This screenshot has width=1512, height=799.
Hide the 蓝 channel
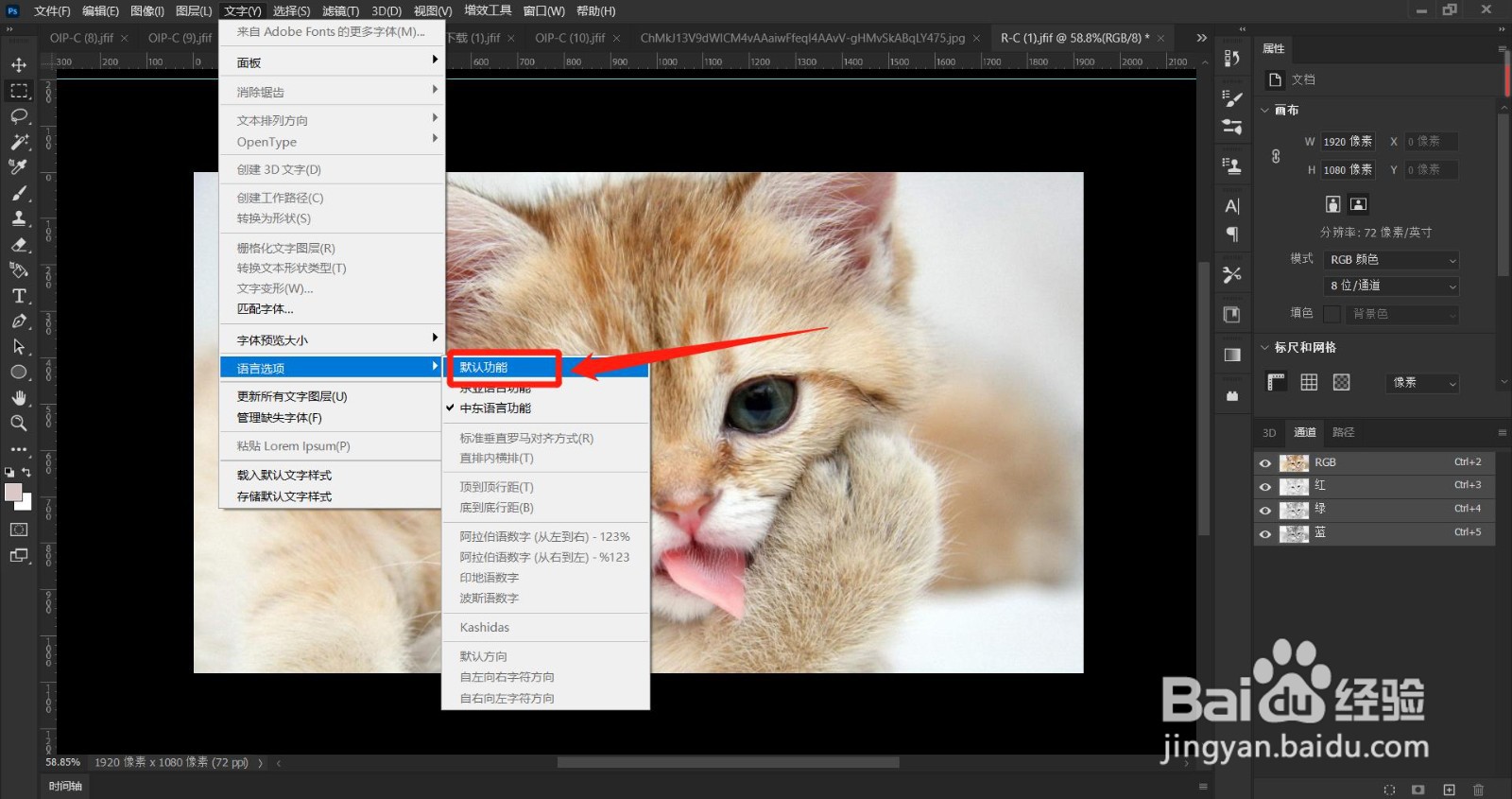pos(1265,534)
